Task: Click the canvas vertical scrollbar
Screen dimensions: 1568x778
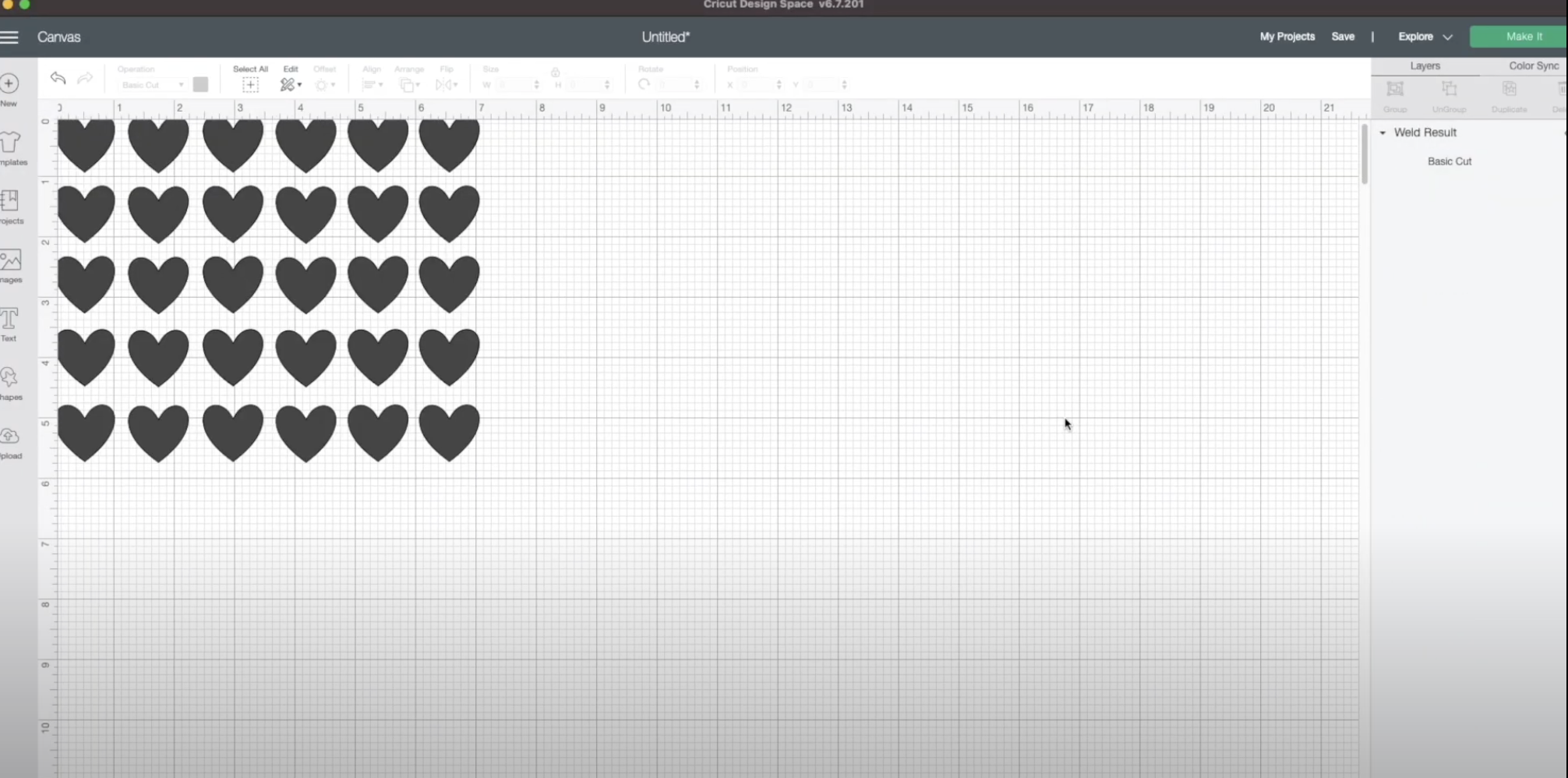Action: pos(1365,154)
